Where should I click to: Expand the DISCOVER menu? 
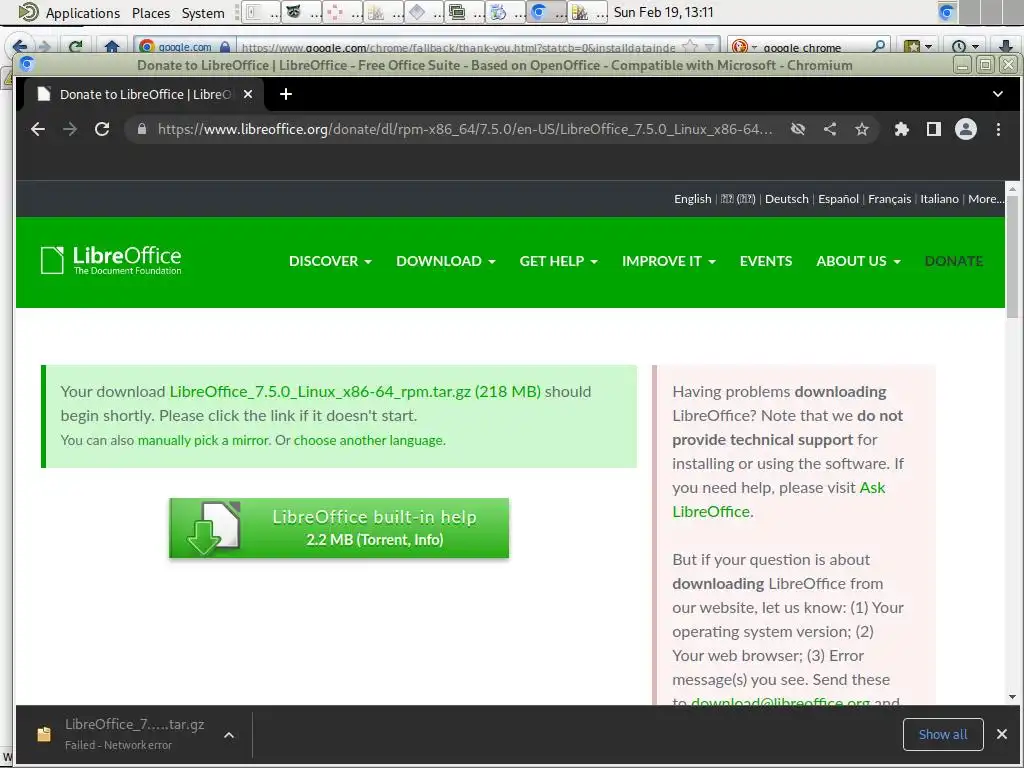tap(330, 261)
